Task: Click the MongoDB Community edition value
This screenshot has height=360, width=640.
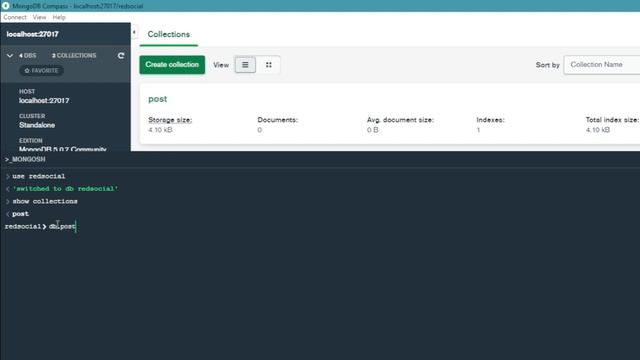Action: coord(62,149)
